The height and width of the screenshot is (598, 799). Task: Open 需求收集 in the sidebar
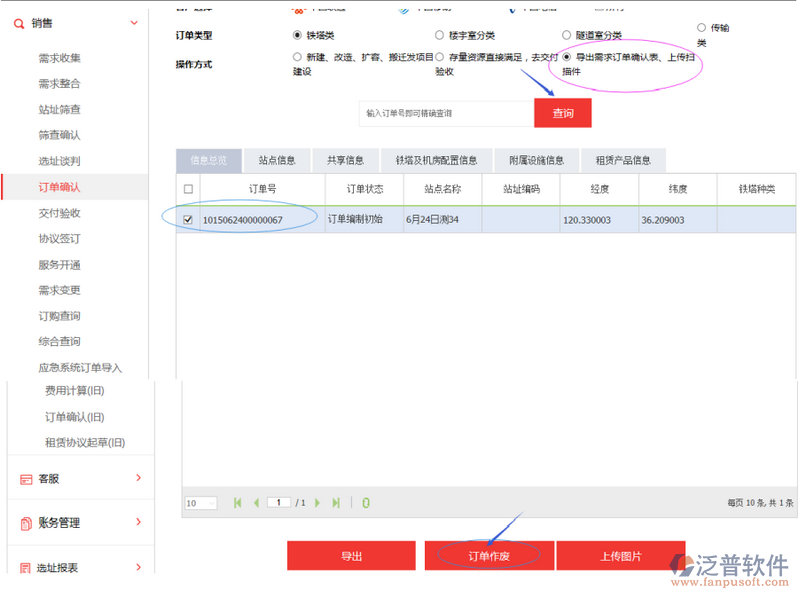pos(59,58)
